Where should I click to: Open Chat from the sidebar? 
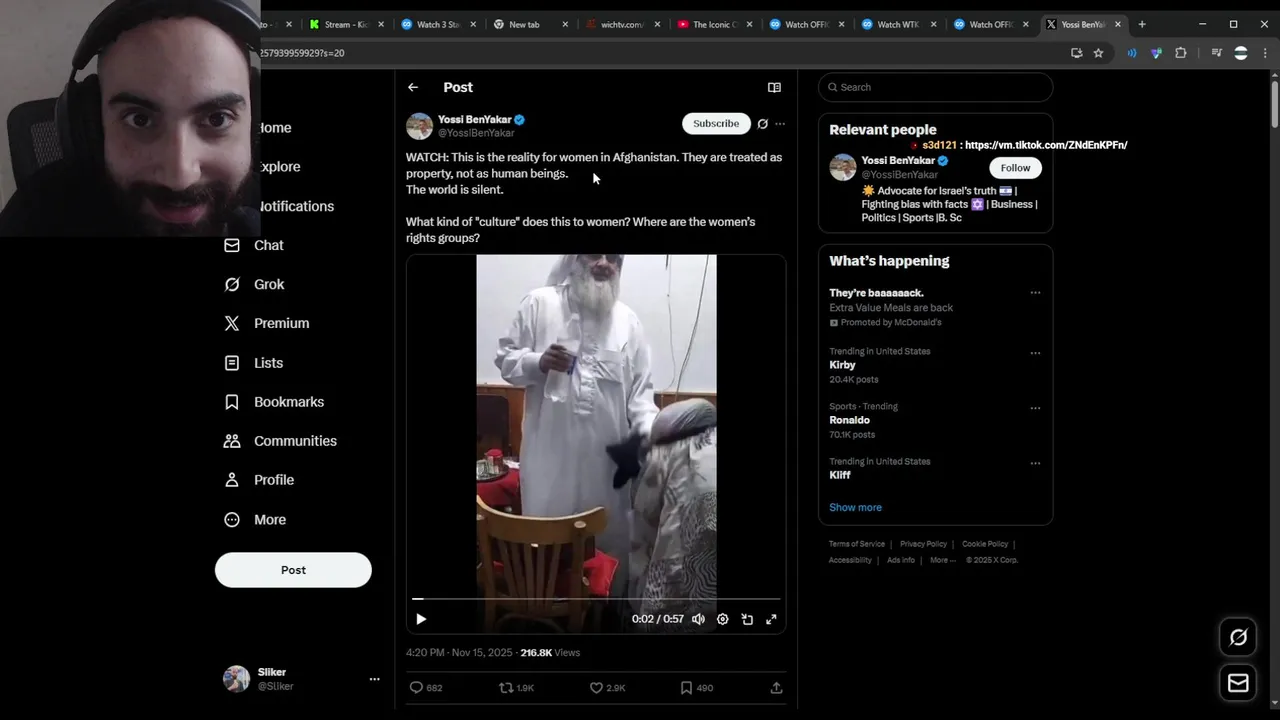coord(255,245)
